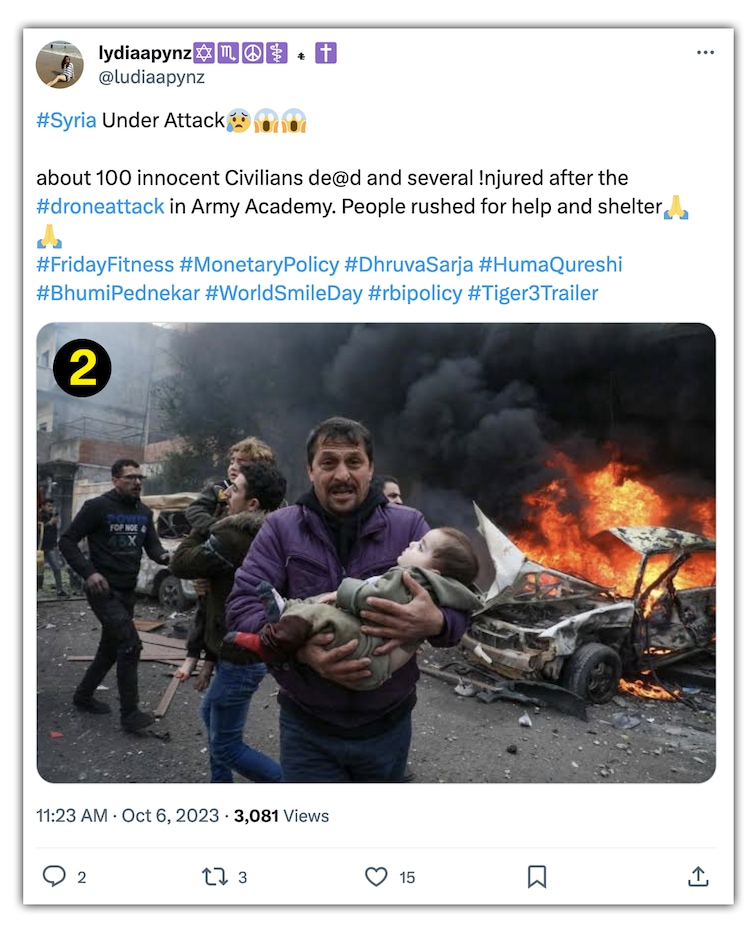The height and width of the screenshot is (925, 750).
Task: Click the share upload icon
Action: [x=698, y=876]
